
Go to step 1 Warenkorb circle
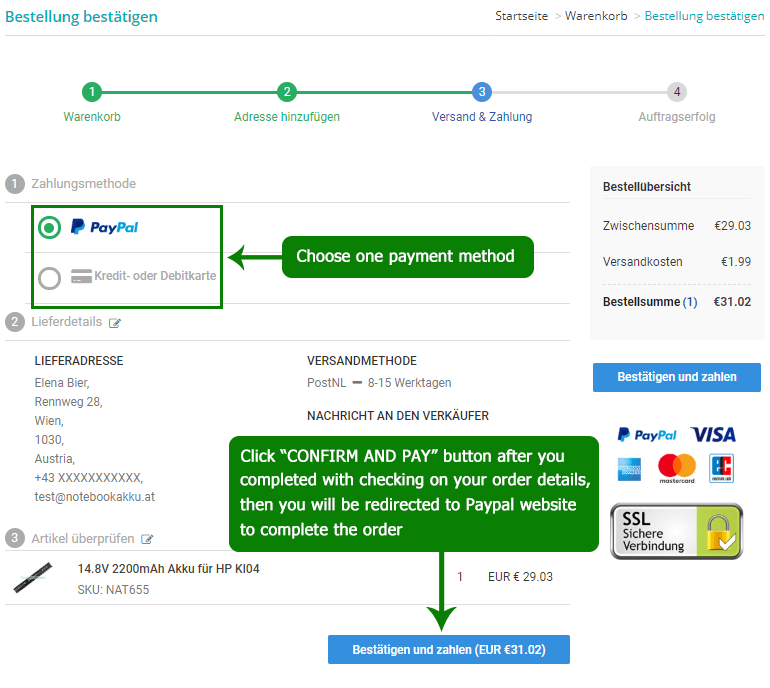point(92,92)
